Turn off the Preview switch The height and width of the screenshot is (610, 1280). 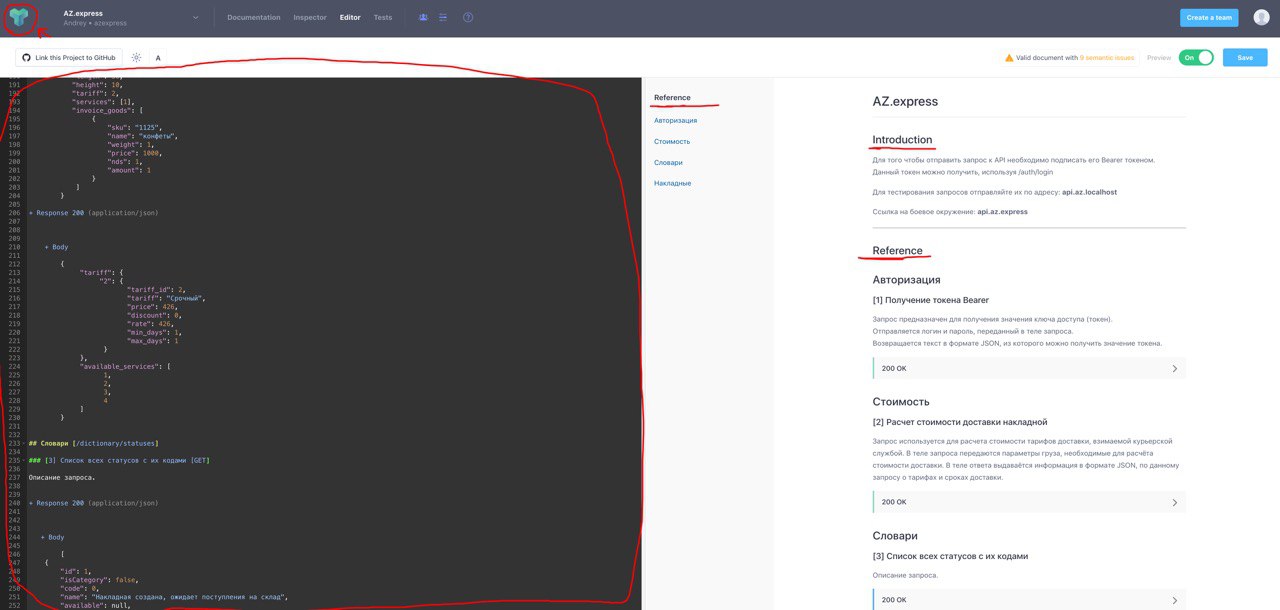[1195, 57]
